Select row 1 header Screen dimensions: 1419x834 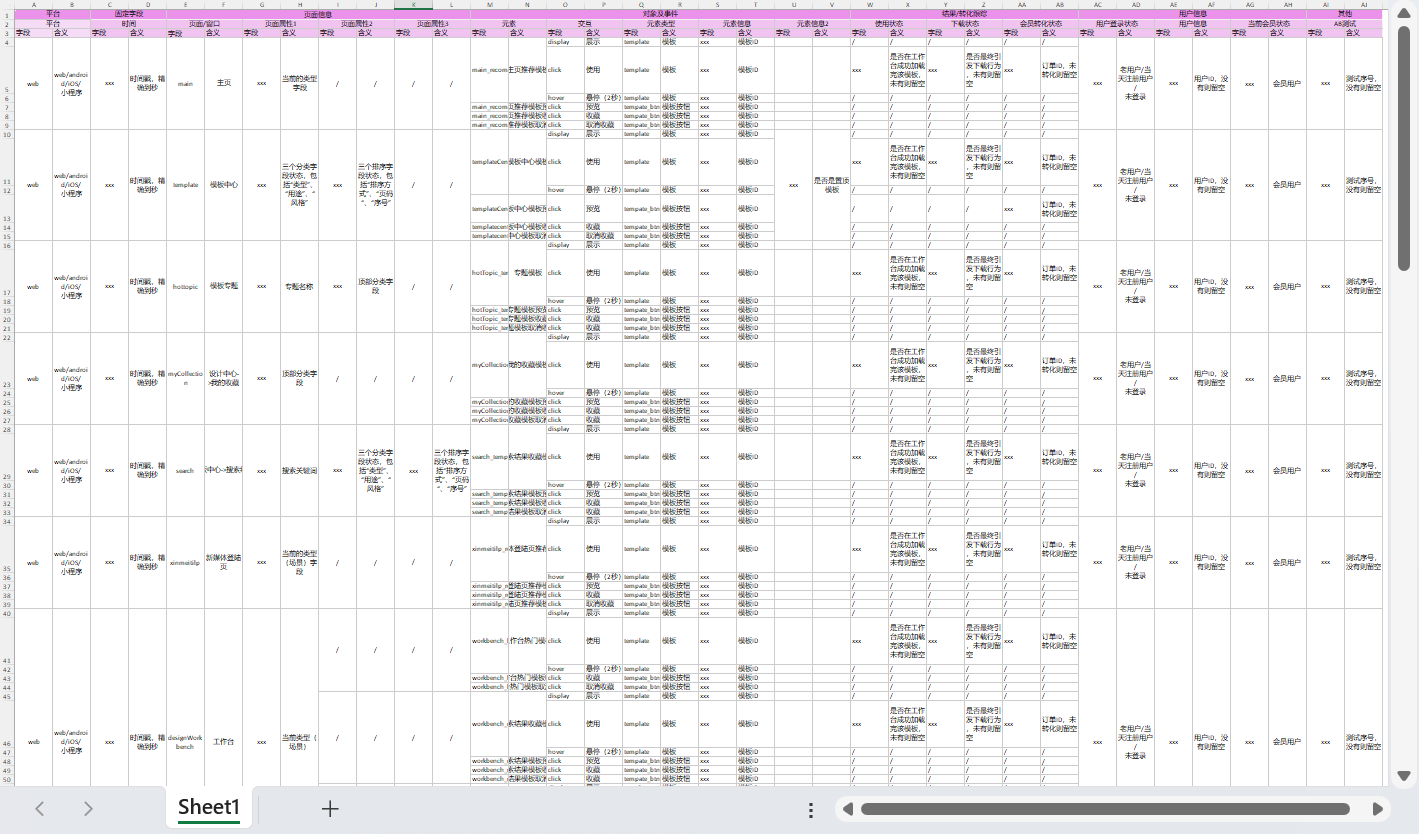coord(7,15)
